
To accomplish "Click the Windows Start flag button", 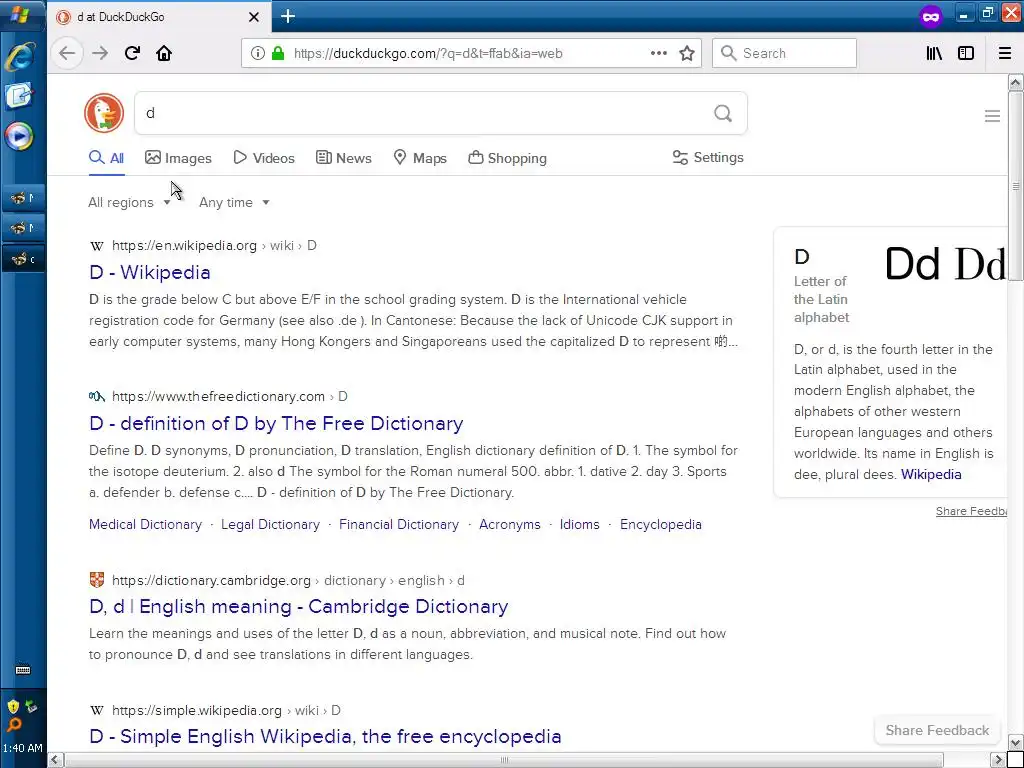I will point(20,14).
